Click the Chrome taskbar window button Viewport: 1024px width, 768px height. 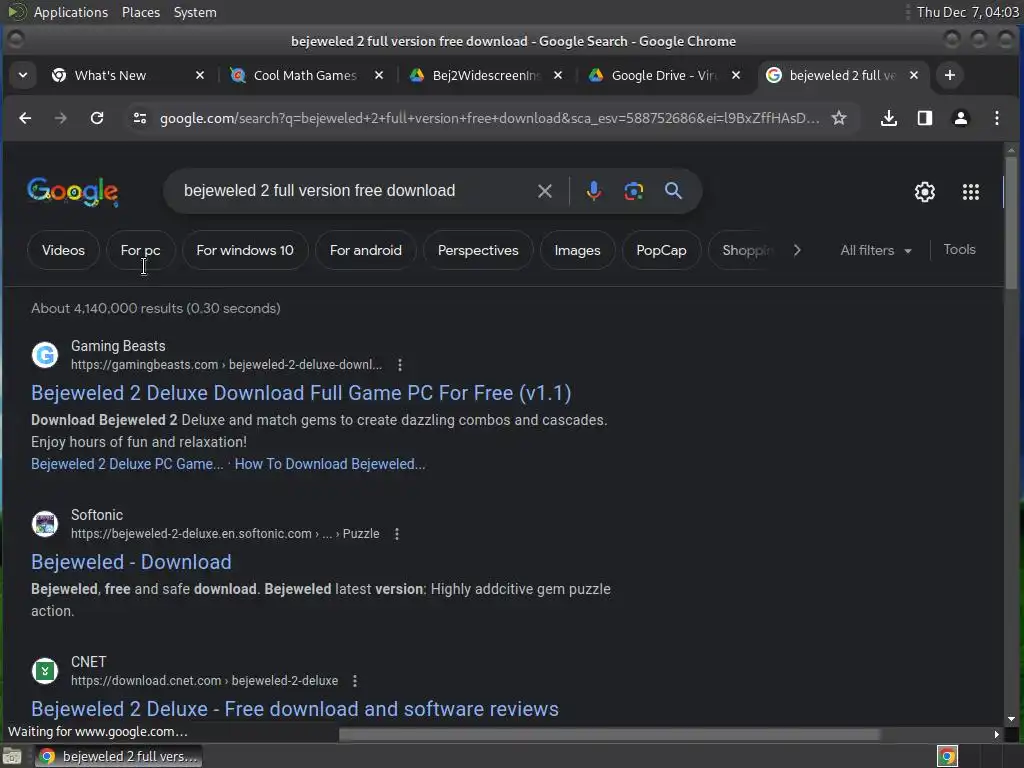[118, 756]
